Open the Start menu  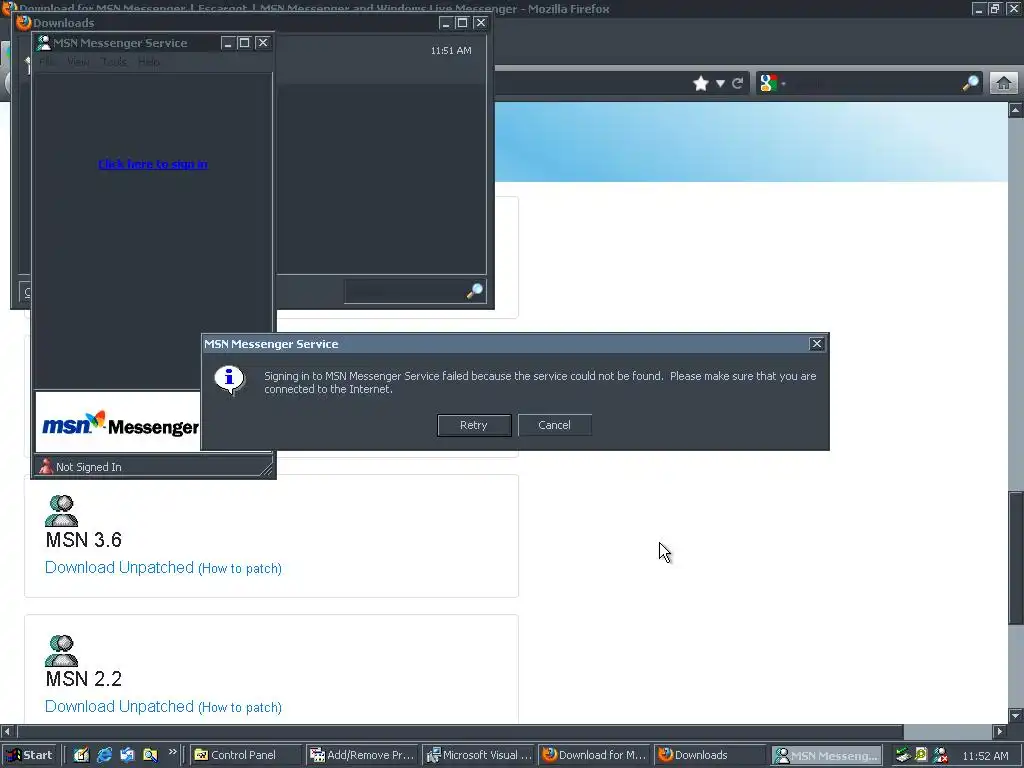[x=29, y=755]
